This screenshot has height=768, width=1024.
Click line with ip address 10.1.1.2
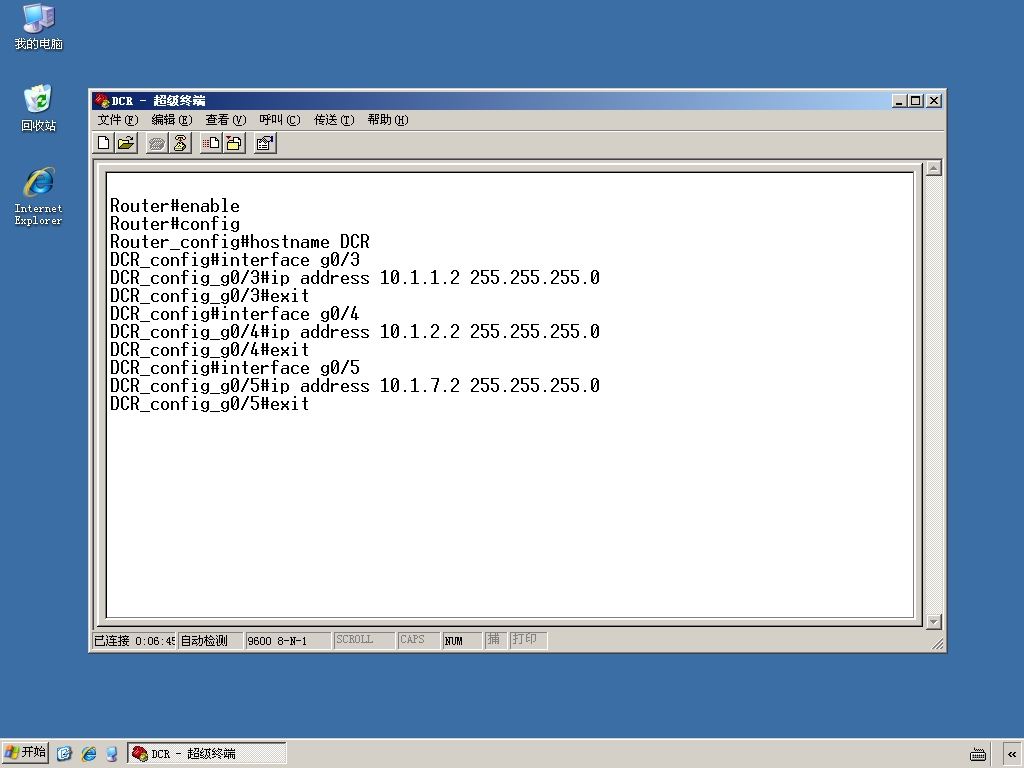[355, 278]
